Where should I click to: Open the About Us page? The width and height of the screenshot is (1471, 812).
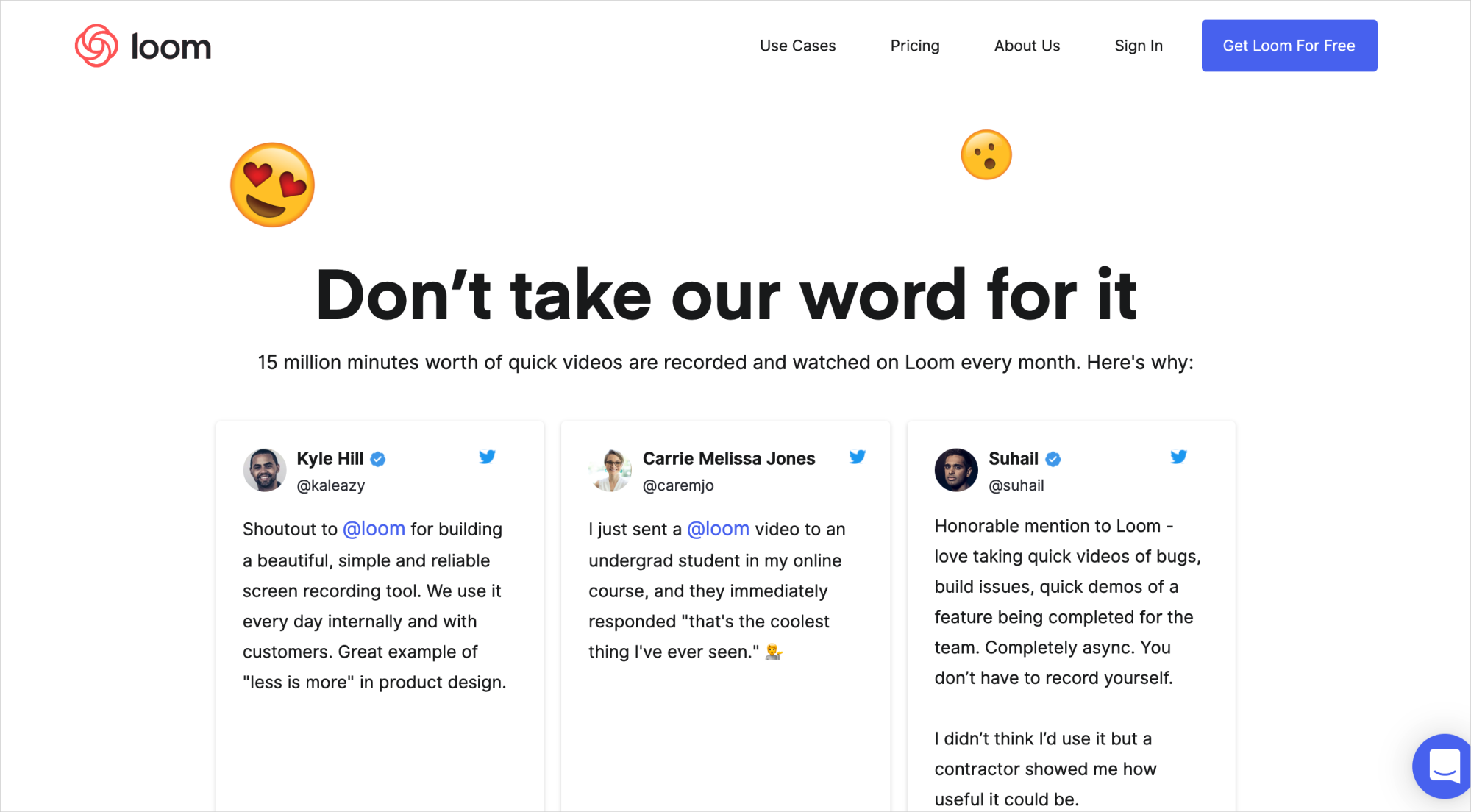pos(1027,46)
